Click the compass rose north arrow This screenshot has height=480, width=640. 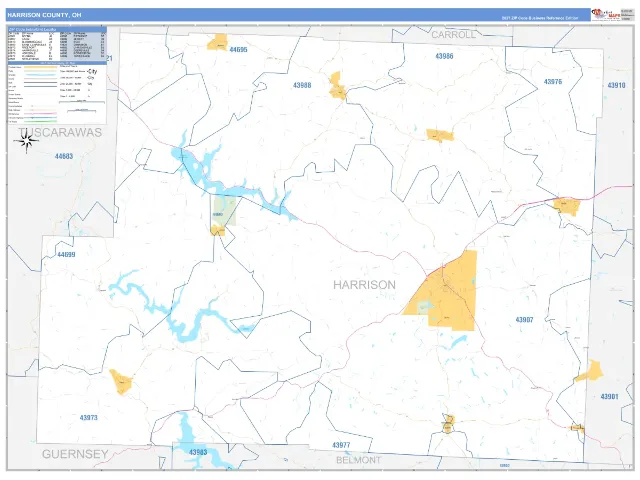click(27, 142)
